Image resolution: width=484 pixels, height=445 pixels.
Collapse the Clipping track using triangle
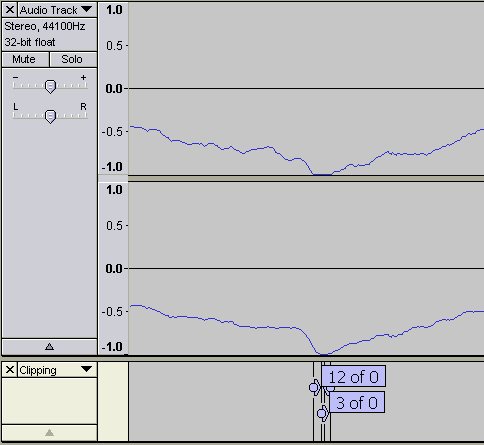click(x=49, y=433)
